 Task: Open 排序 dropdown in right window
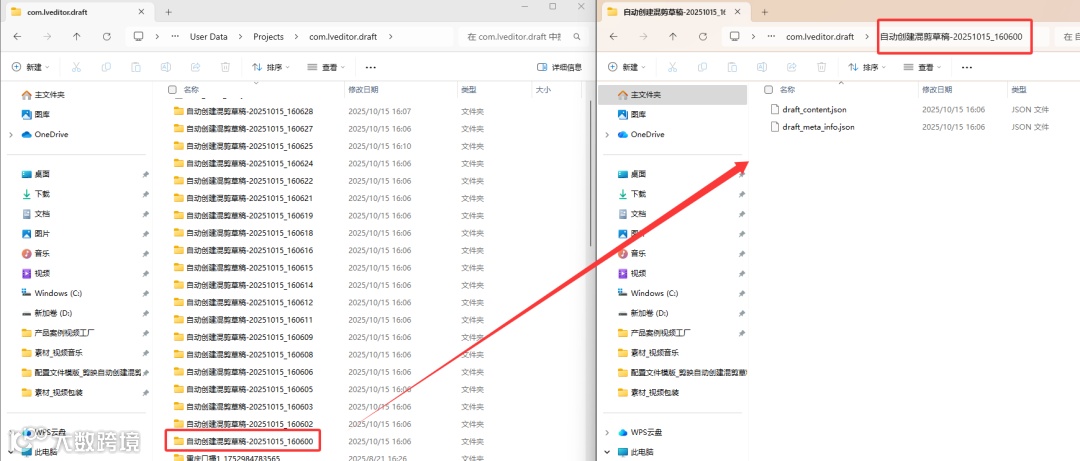click(x=867, y=67)
